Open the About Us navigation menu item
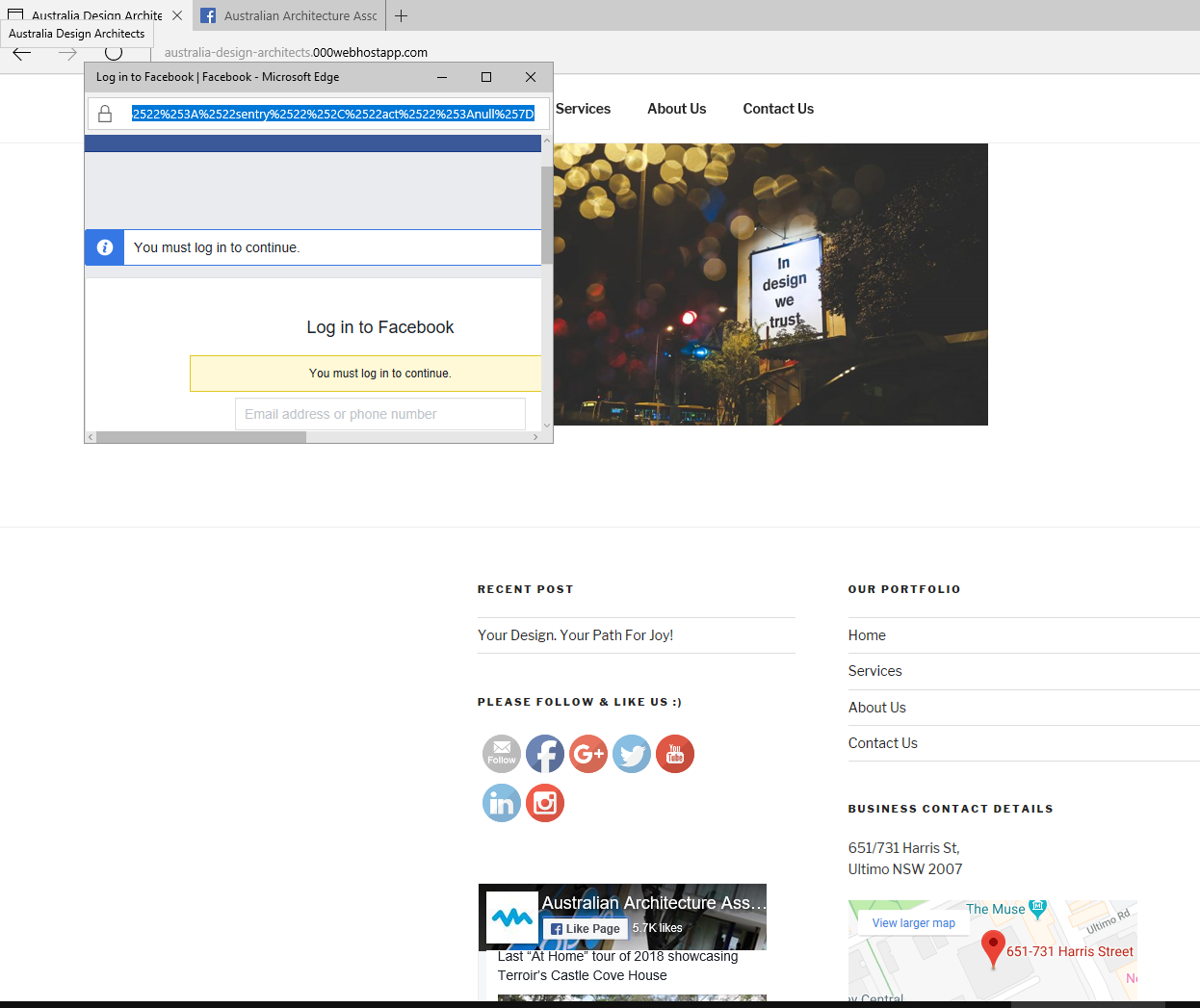 tap(676, 109)
